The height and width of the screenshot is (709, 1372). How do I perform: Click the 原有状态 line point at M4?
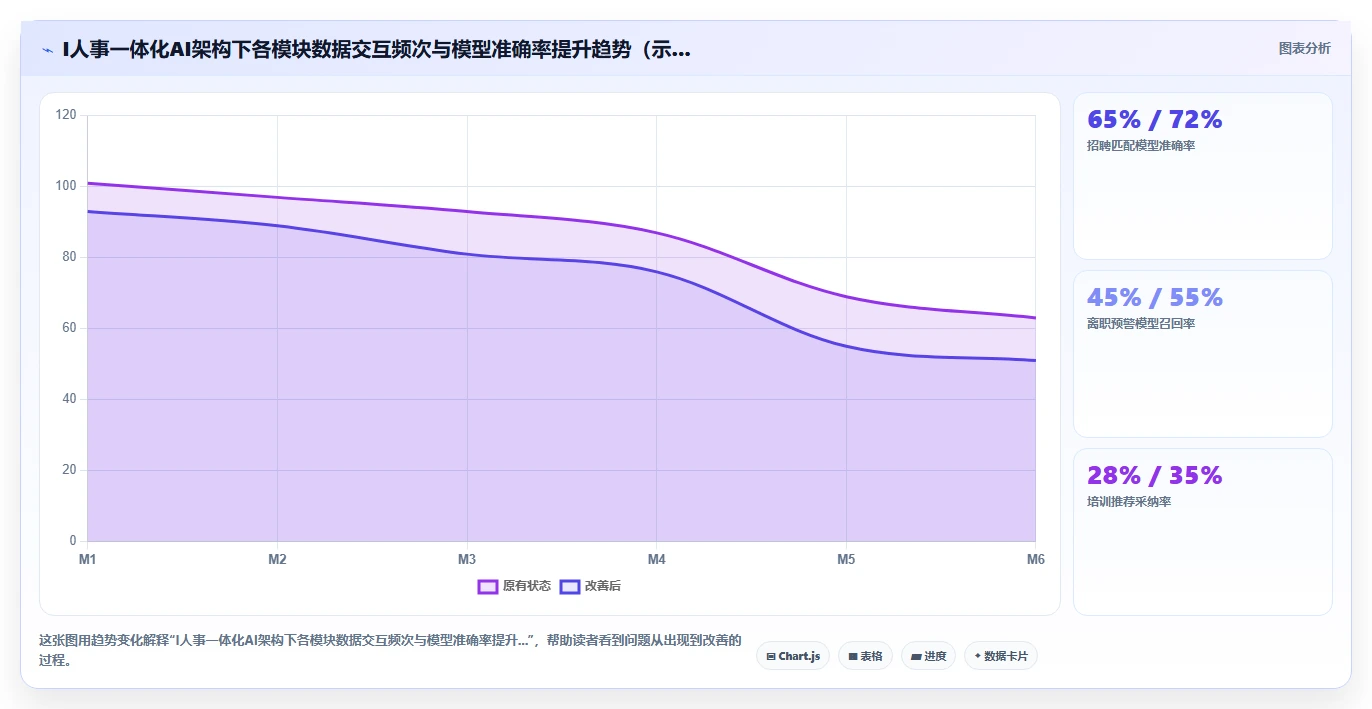tap(656, 233)
